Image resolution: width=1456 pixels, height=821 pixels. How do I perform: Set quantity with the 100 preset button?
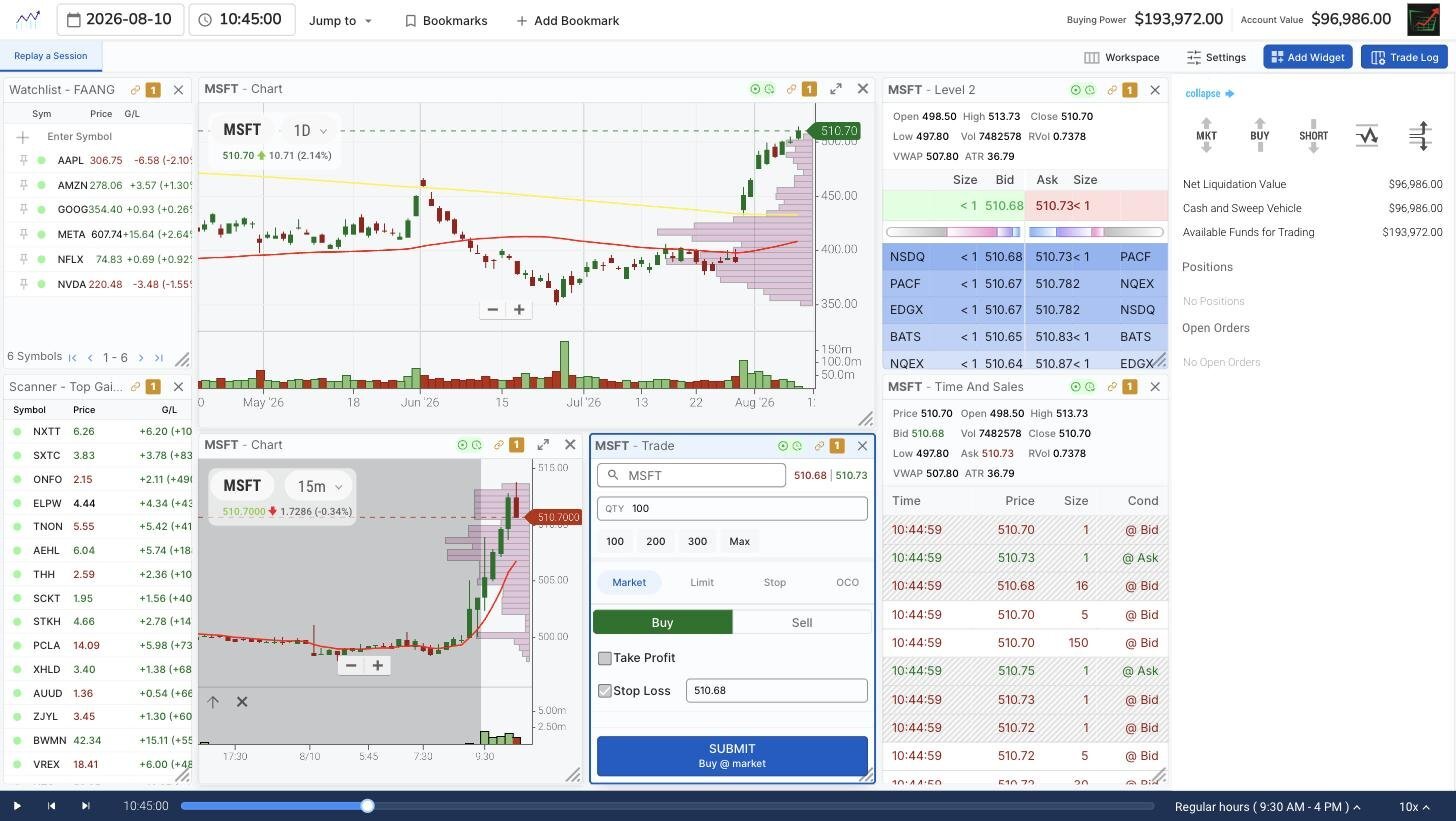click(x=615, y=541)
